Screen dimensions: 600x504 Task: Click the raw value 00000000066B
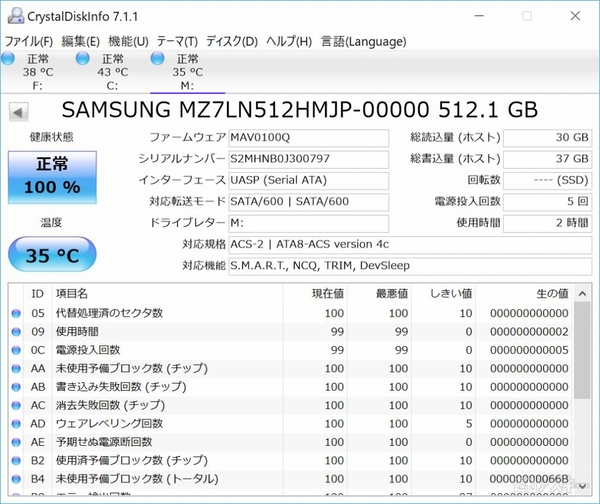[x=529, y=479]
